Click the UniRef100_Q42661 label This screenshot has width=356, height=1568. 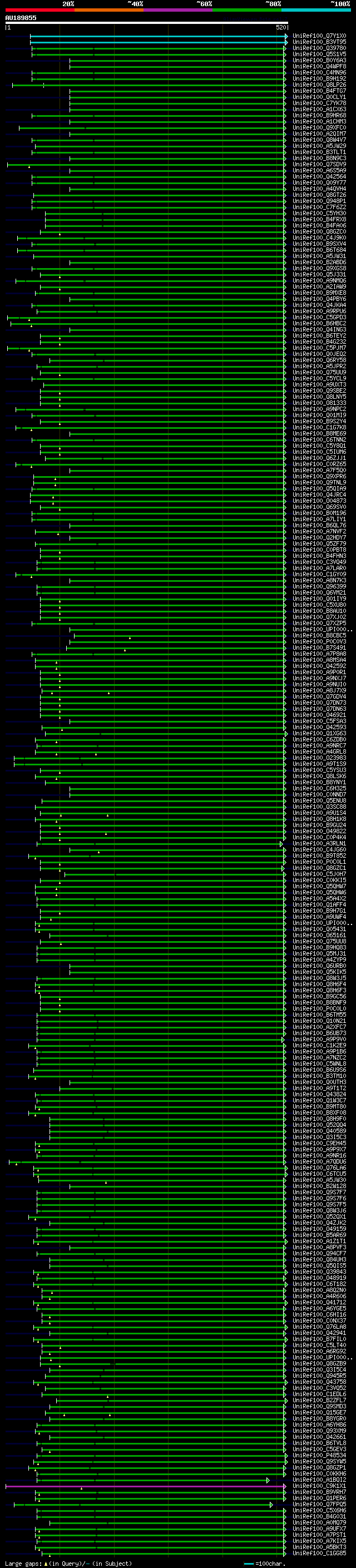point(319,1437)
